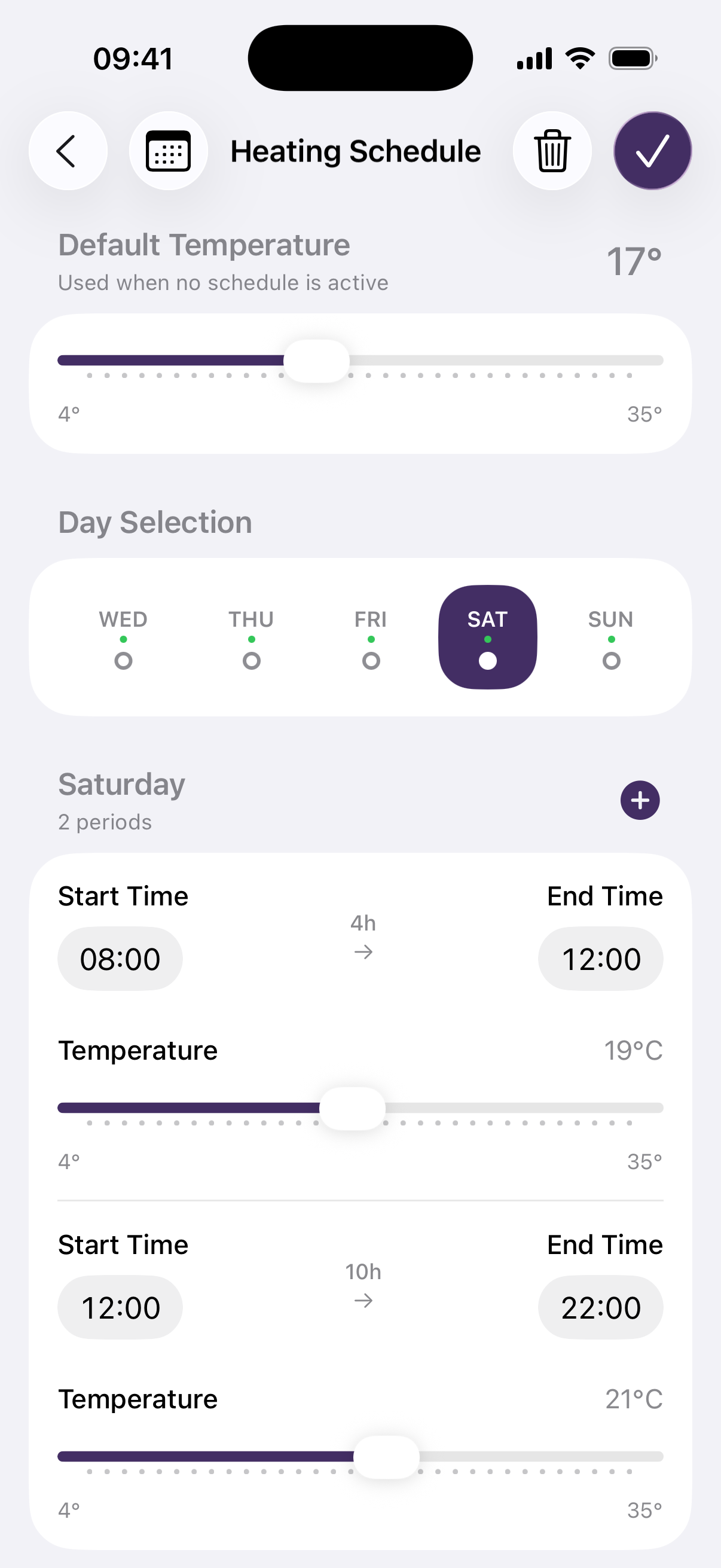The width and height of the screenshot is (721, 1568).
Task: Add a new Saturday period
Action: tap(640, 800)
